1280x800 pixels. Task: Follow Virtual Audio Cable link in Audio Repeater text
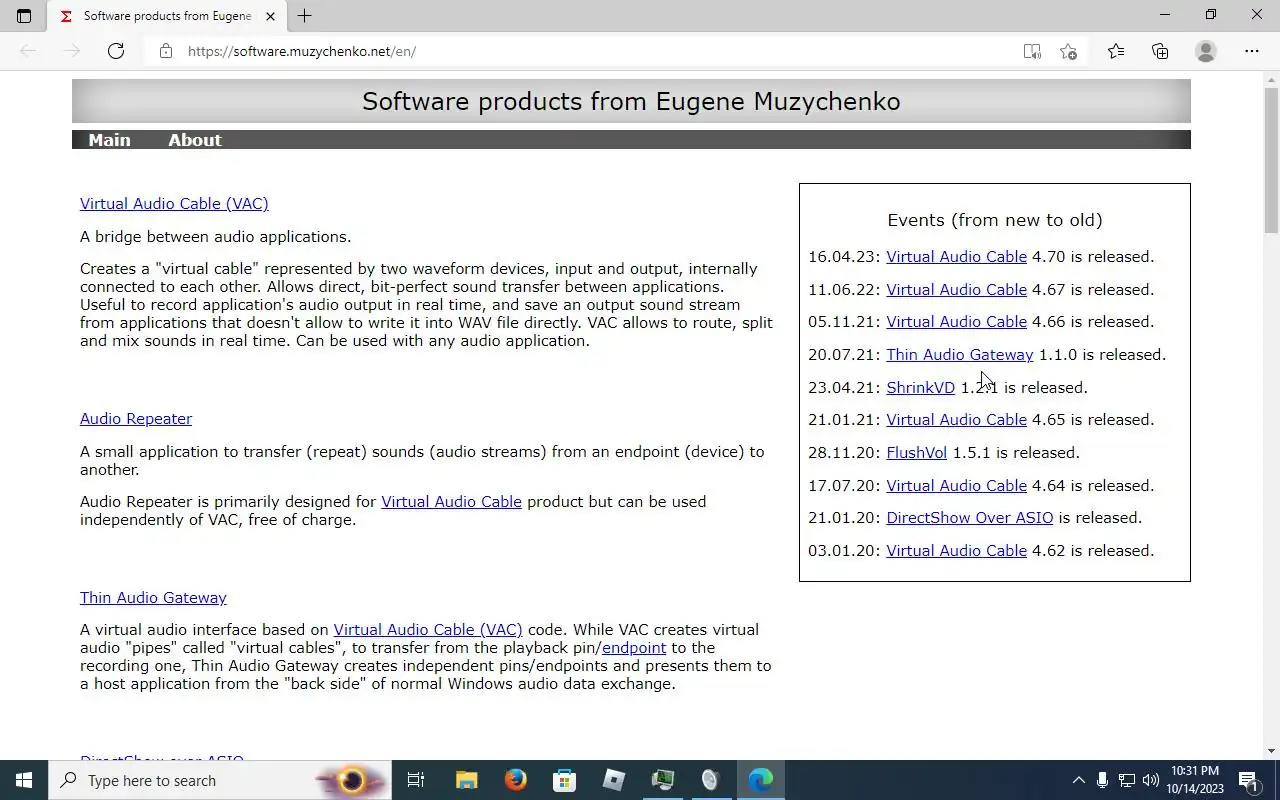(x=451, y=502)
